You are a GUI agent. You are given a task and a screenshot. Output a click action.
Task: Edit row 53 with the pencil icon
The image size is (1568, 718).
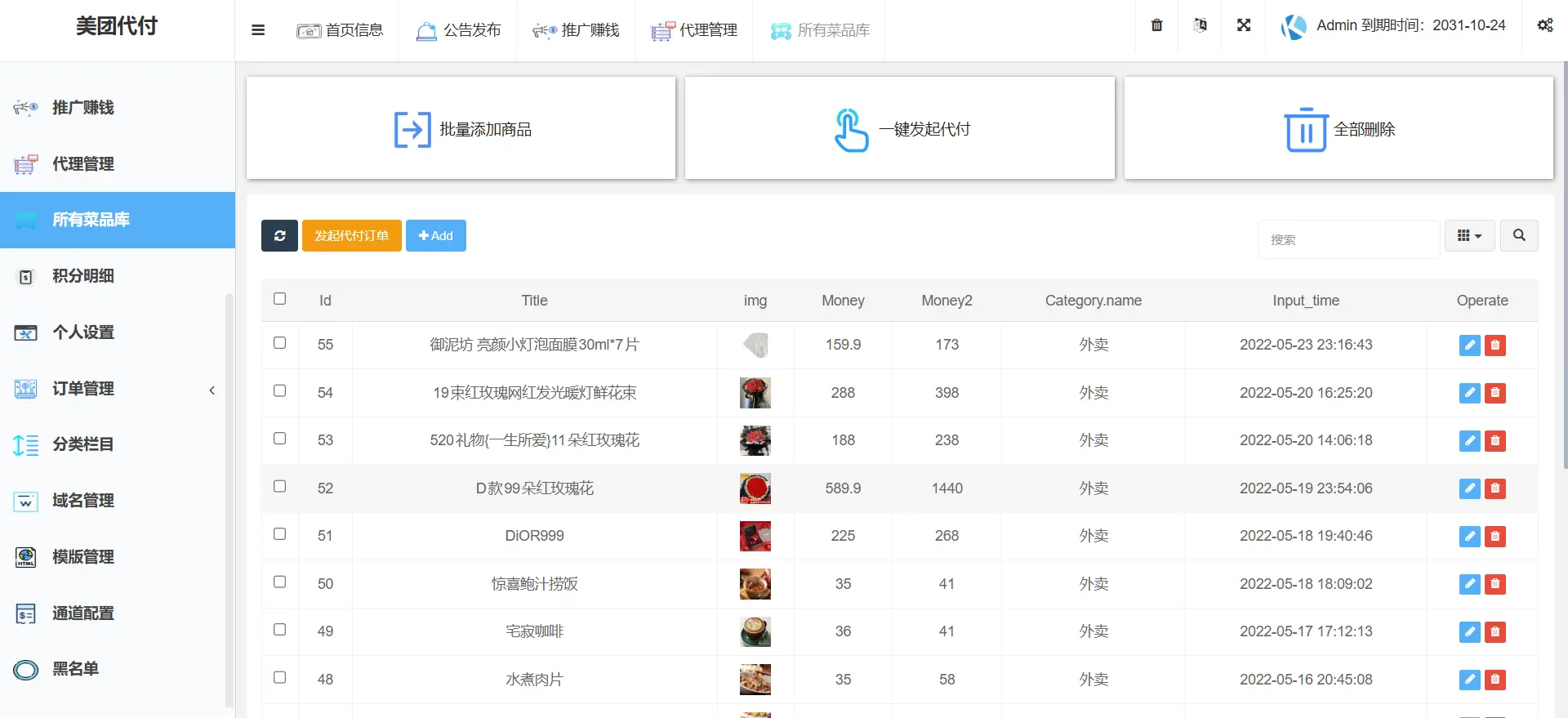pos(1470,440)
